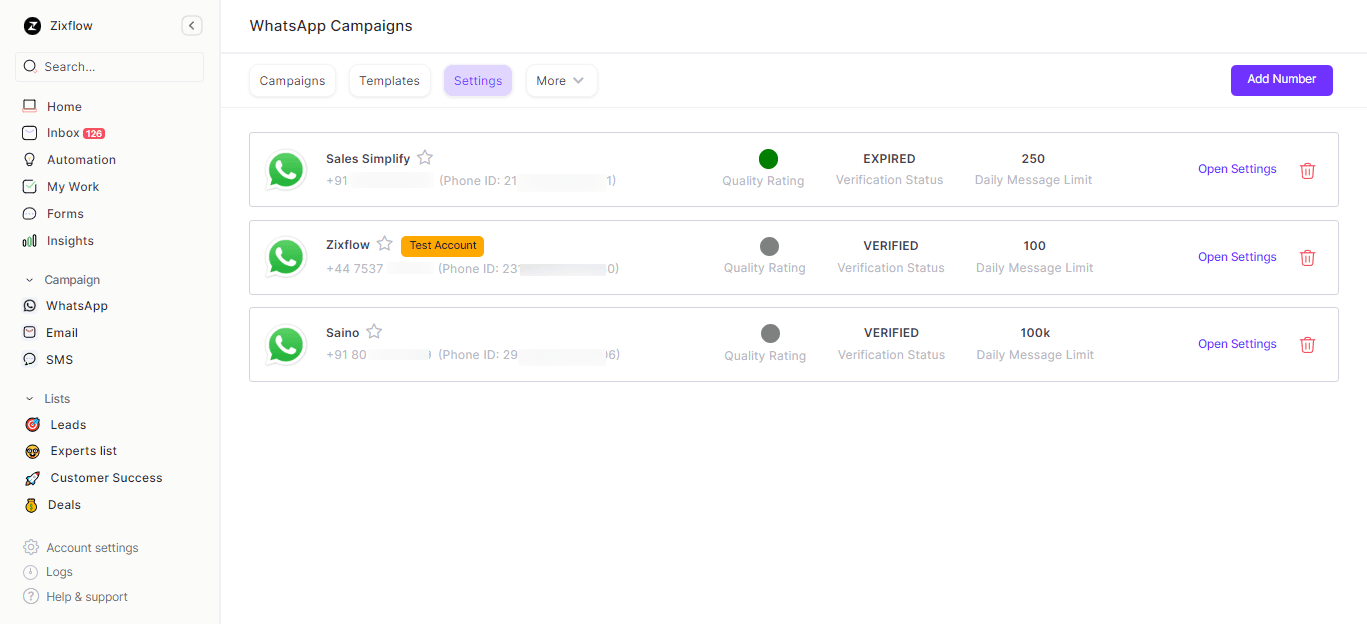The width and height of the screenshot is (1367, 624).
Task: Open Settings for Zixflow test account
Action: click(x=1237, y=257)
